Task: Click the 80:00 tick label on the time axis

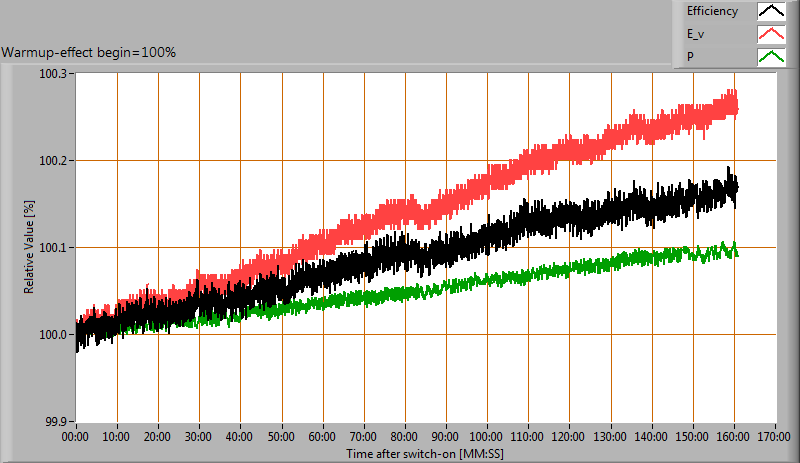Action: tap(405, 437)
